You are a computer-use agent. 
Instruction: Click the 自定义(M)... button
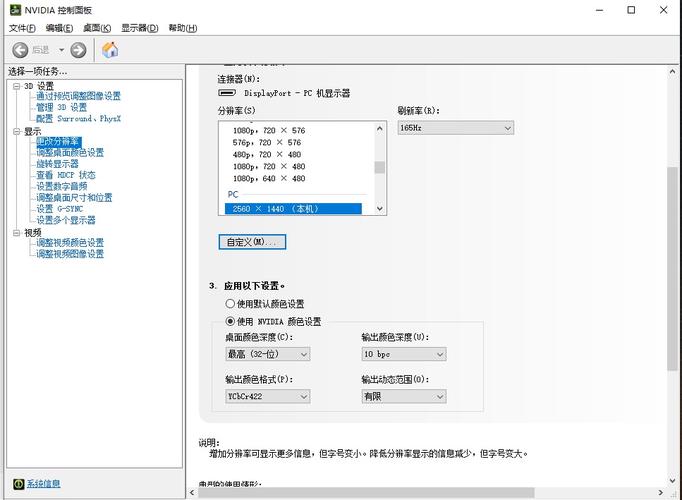252,242
